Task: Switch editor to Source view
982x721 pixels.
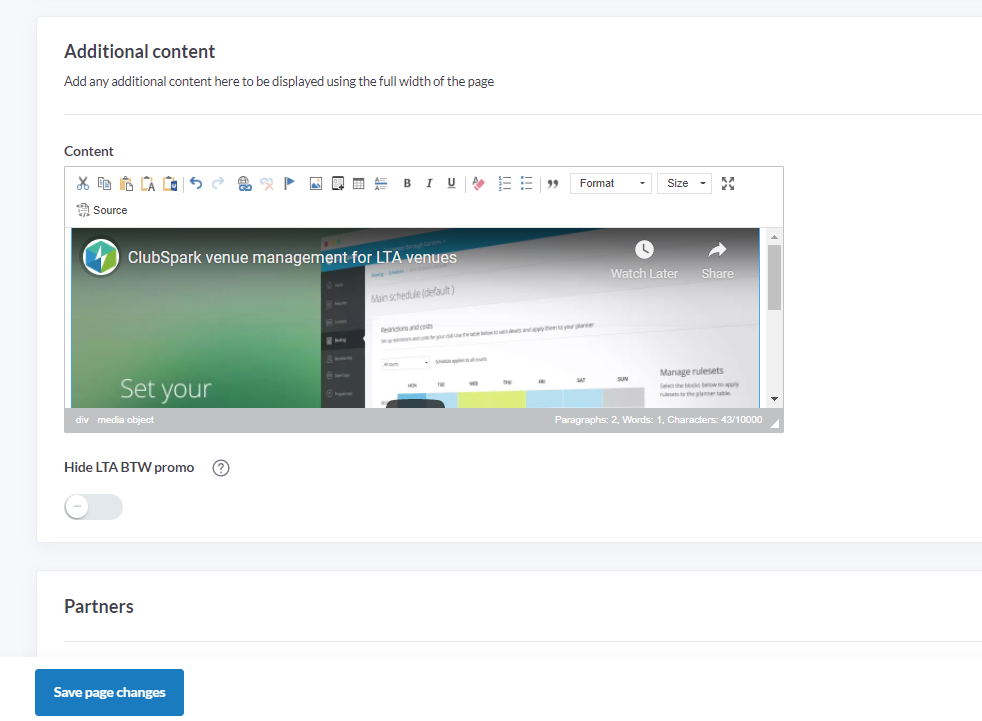Action: 102,210
